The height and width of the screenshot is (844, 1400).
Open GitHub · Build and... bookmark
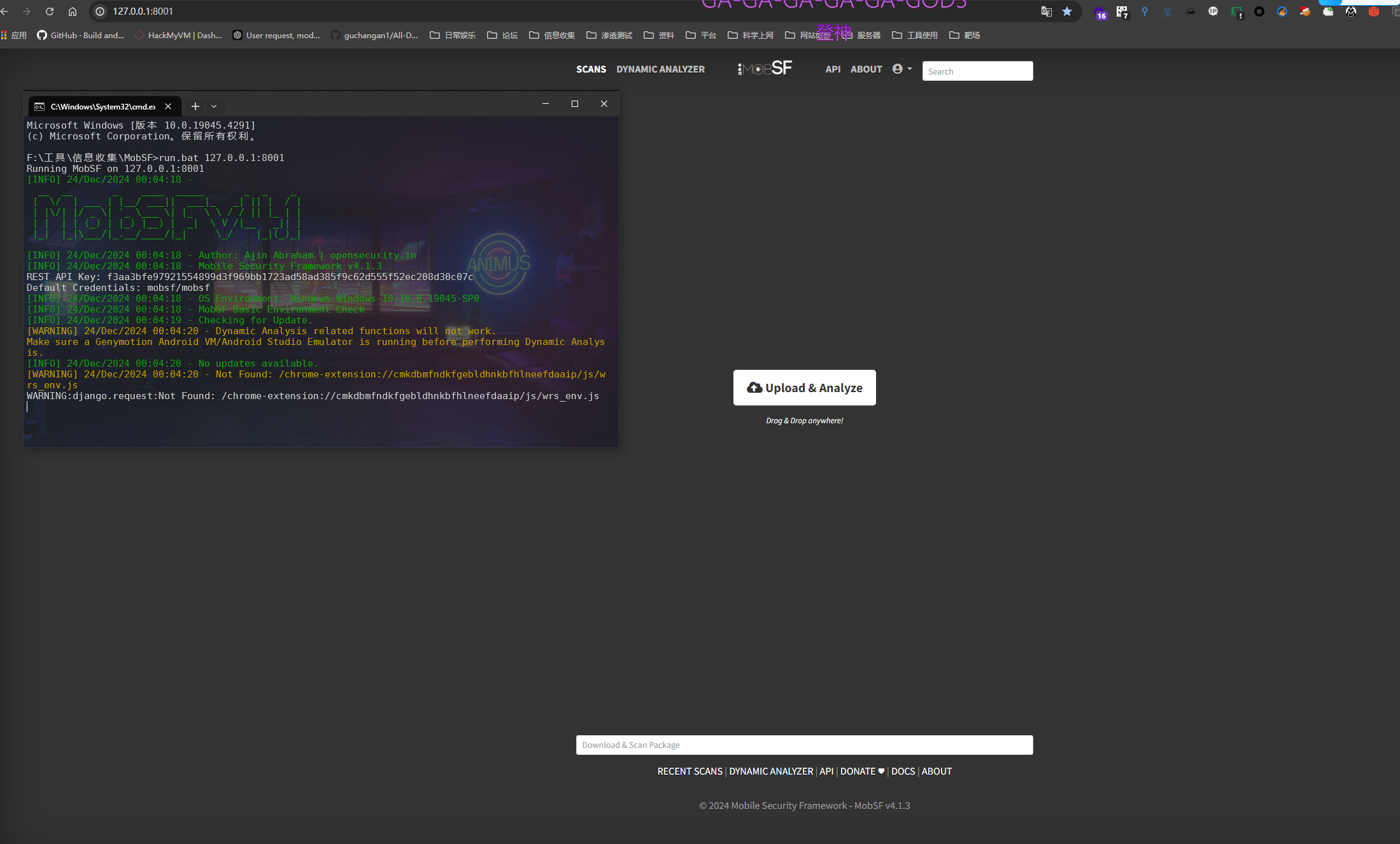(80, 36)
